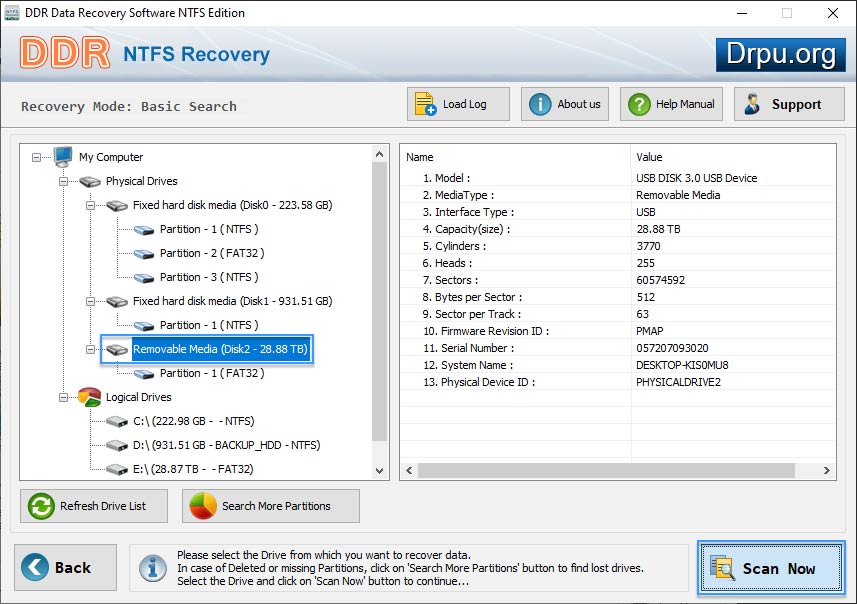Click the drive tree scroll down arrow
The image size is (857, 604).
pos(380,471)
